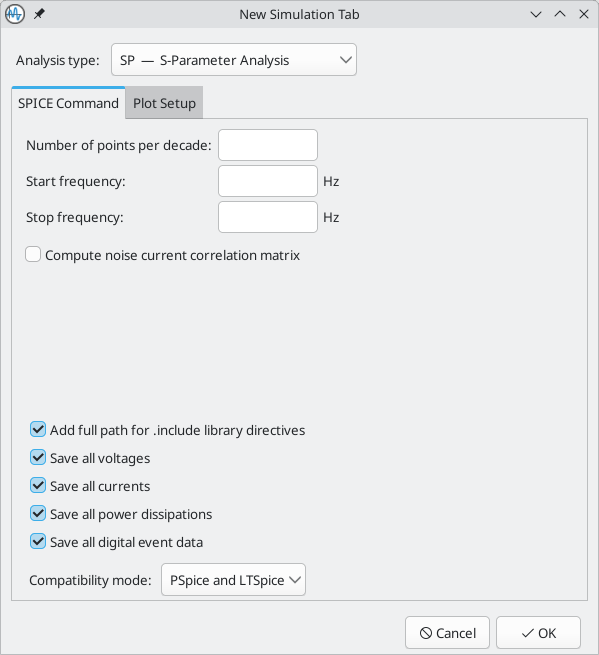The height and width of the screenshot is (655, 599).
Task: Disable Save all currents option
Action: coord(38,485)
